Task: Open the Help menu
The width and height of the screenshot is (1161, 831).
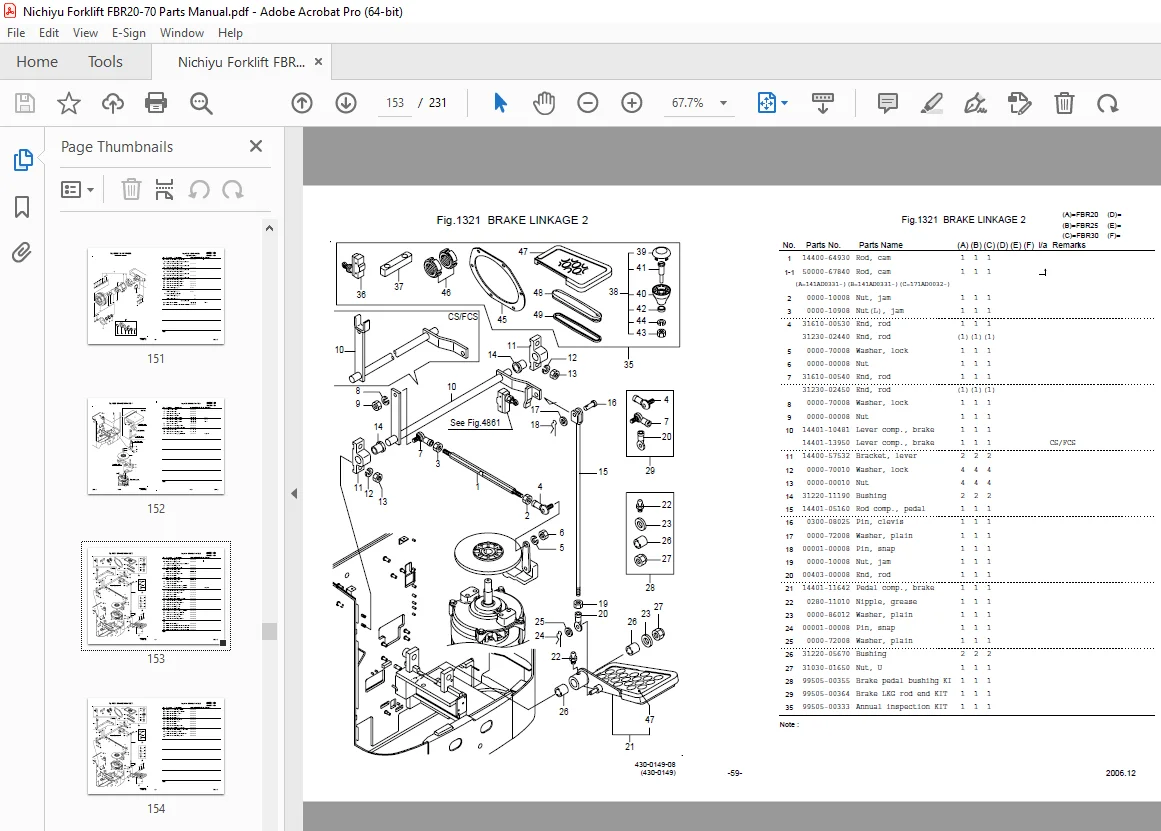Action: click(230, 33)
